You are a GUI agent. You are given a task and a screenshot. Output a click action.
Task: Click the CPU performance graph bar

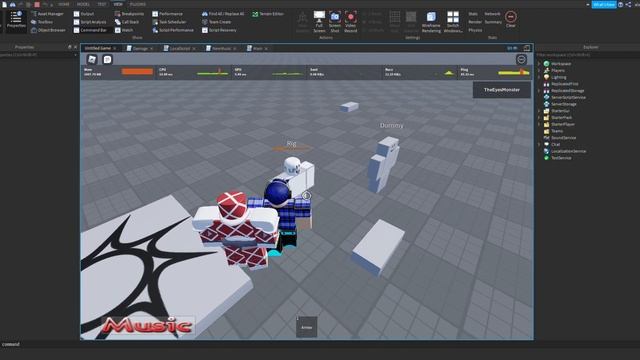pyautogui.click(x=212, y=73)
